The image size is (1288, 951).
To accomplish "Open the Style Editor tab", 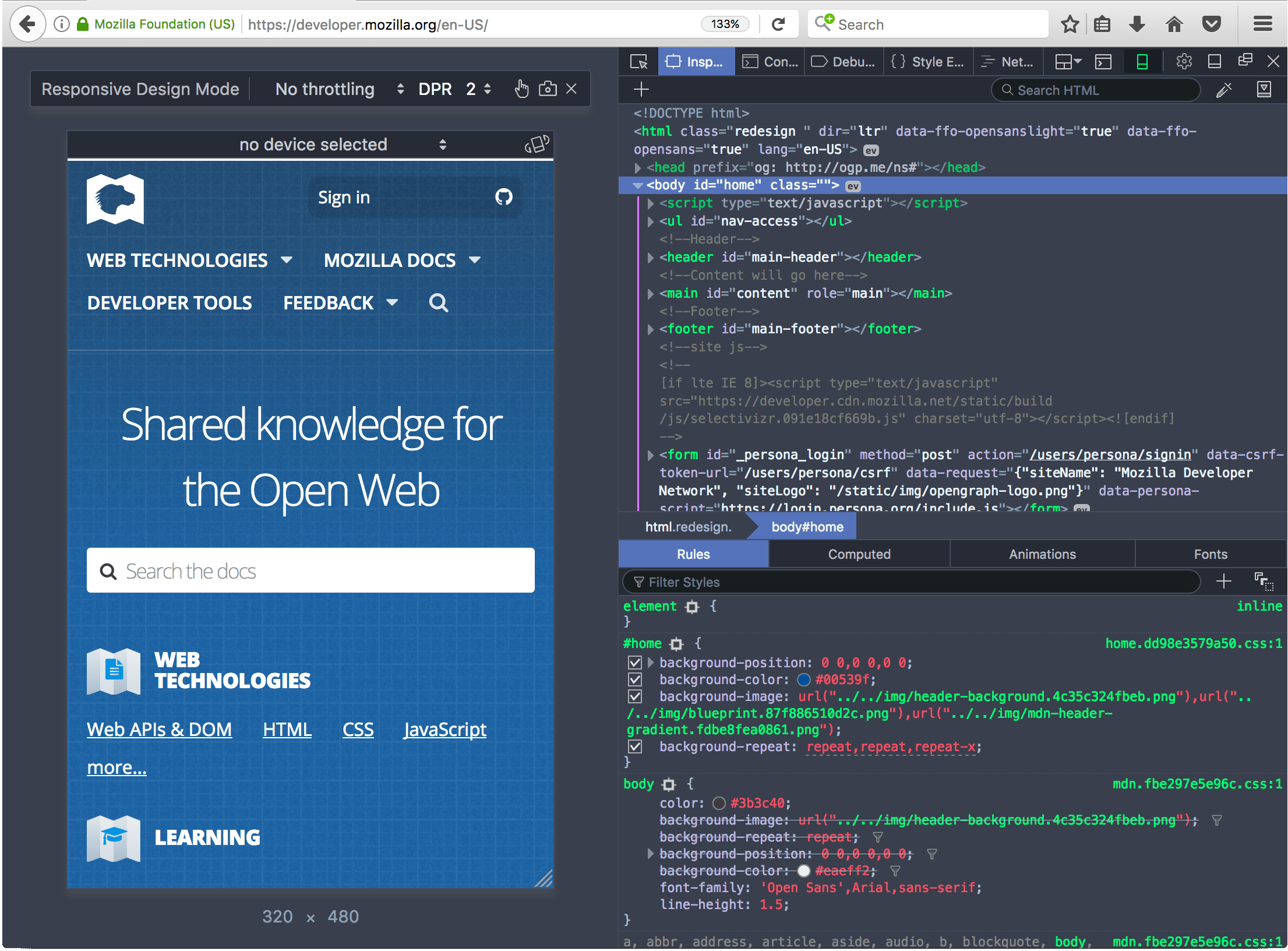I will [x=928, y=62].
